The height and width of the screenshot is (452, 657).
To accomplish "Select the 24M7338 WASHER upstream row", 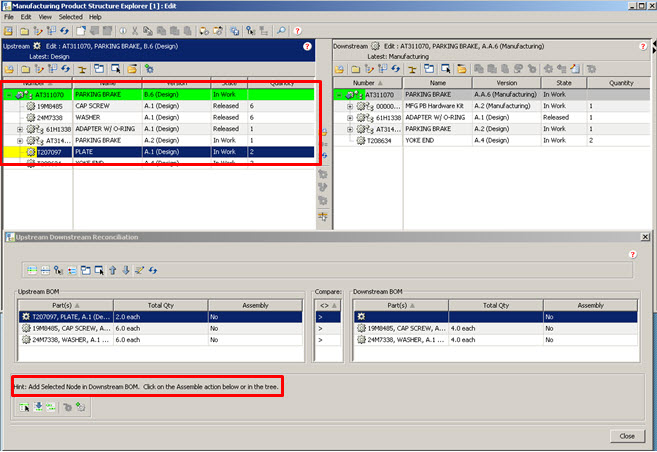I will pyautogui.click(x=159, y=118).
